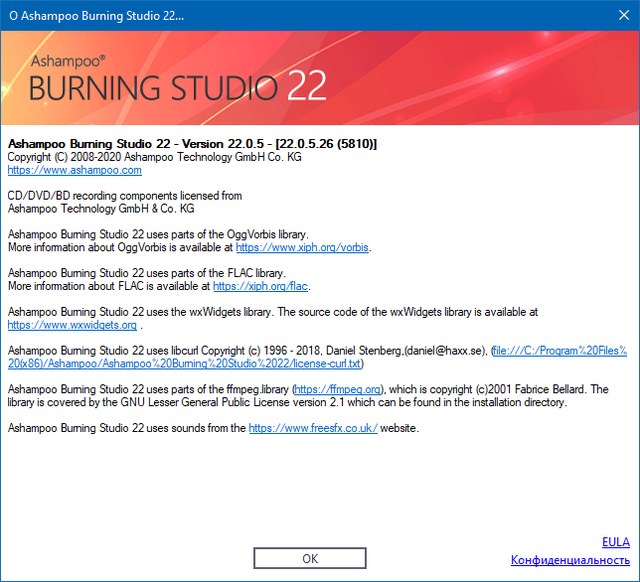Click the resize grip in bottom-right corner
The height and width of the screenshot is (582, 640).
(x=634, y=576)
